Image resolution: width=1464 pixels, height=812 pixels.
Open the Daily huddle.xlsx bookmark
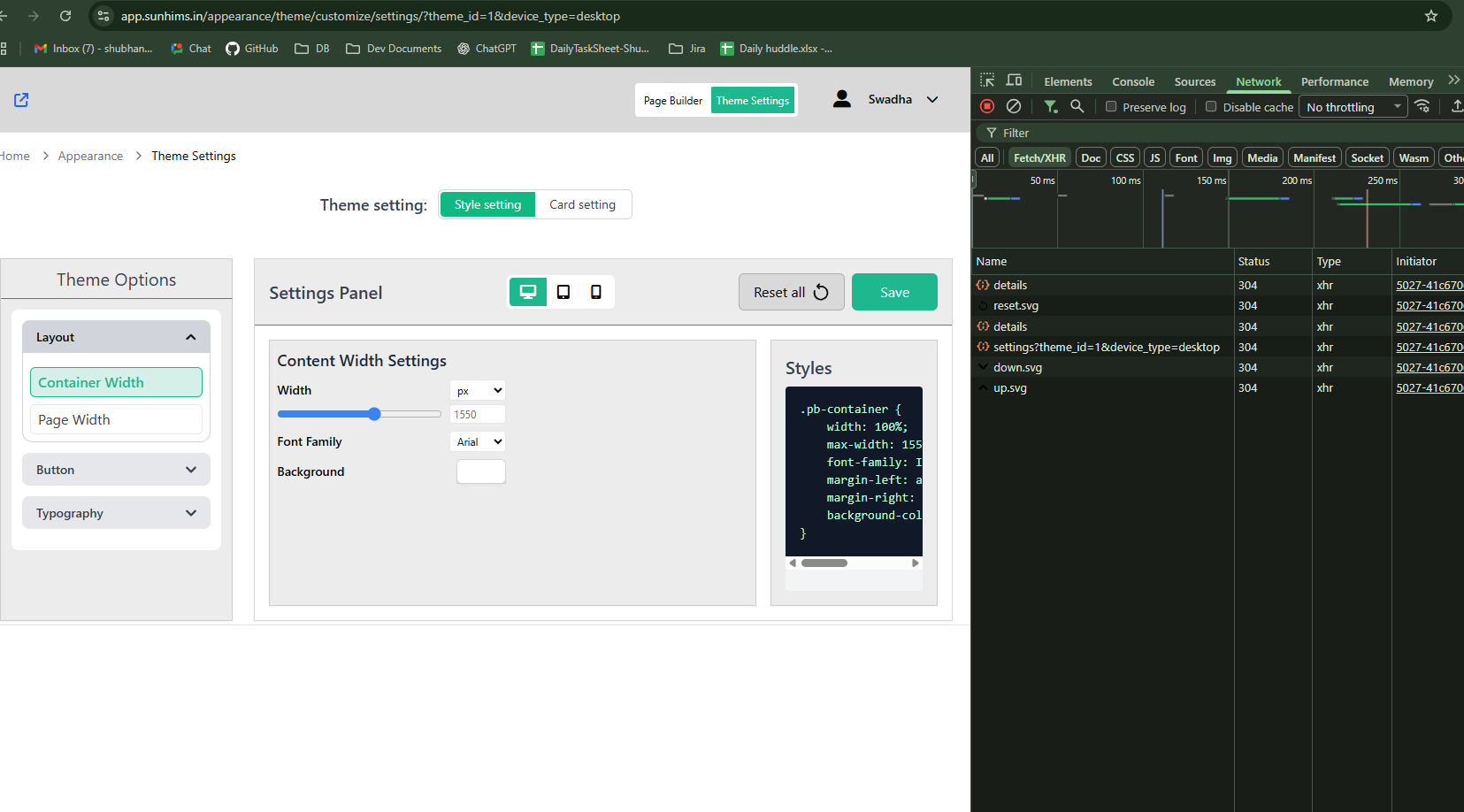coord(776,49)
